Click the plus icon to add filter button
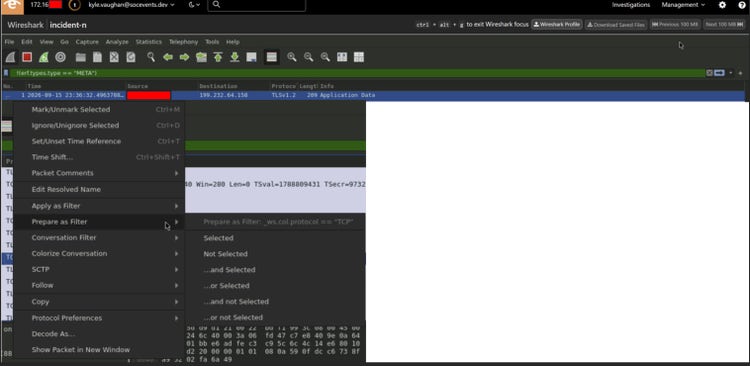Viewport: 750px width, 366px height. point(740,73)
